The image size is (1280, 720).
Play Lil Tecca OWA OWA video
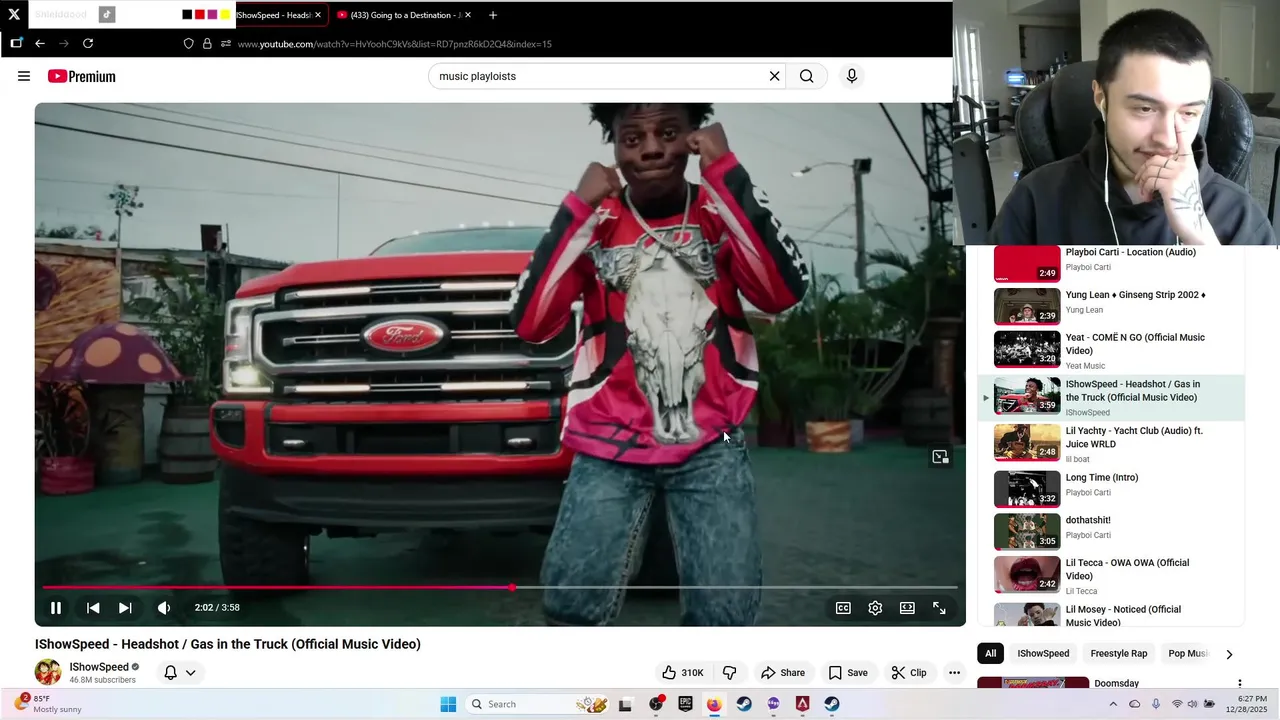[1110, 575]
